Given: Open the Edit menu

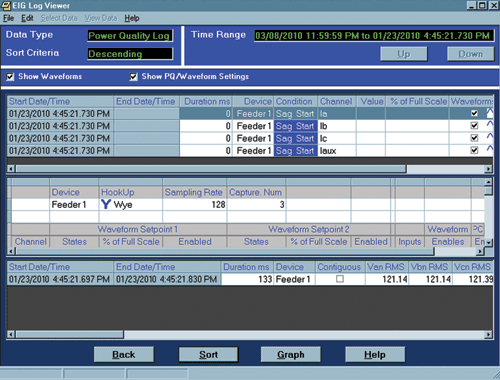Looking at the screenshot, I should coord(27,18).
